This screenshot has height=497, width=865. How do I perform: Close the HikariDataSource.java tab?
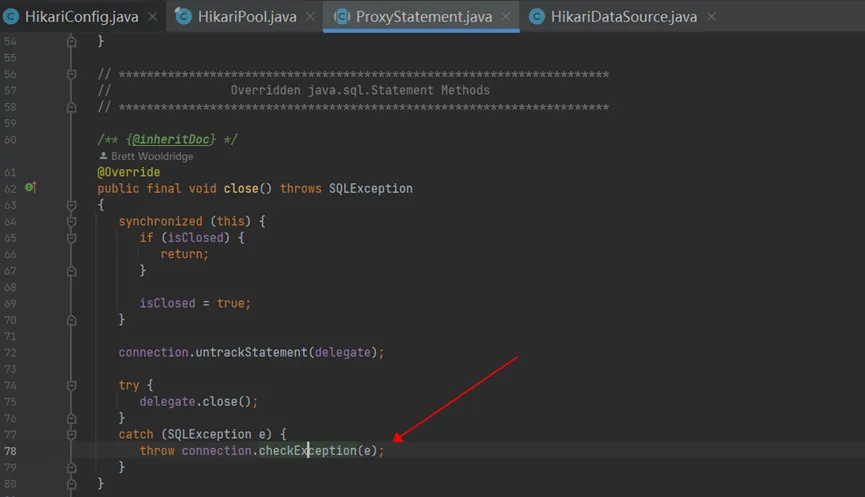click(710, 16)
